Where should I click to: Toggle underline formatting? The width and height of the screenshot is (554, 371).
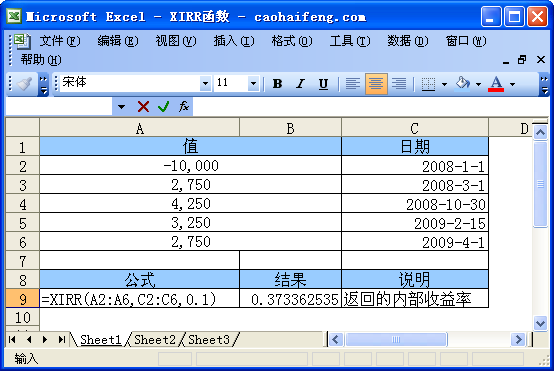coord(323,84)
